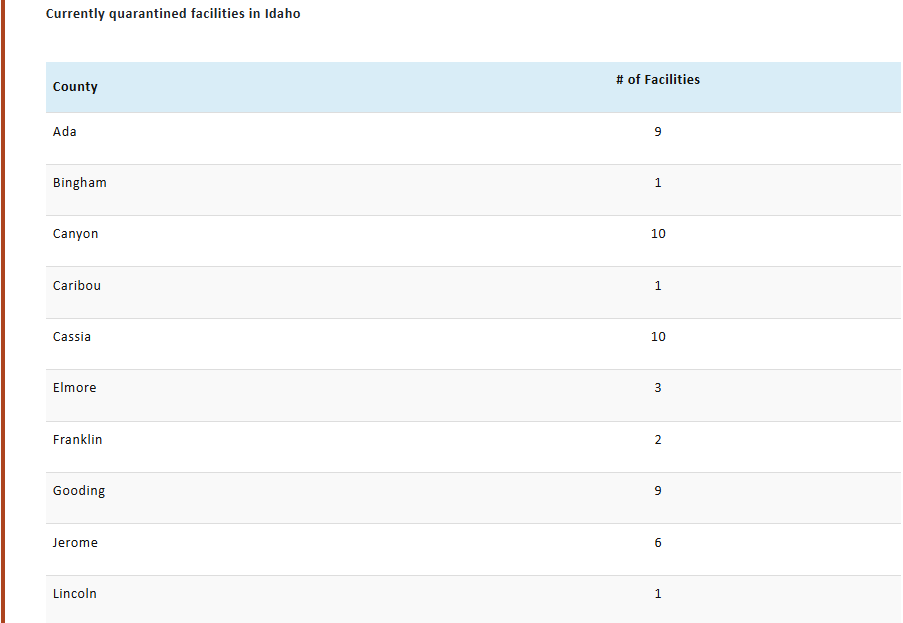903x623 pixels.
Task: Click facilities count 10 in Cassia row
Action: coord(658,337)
